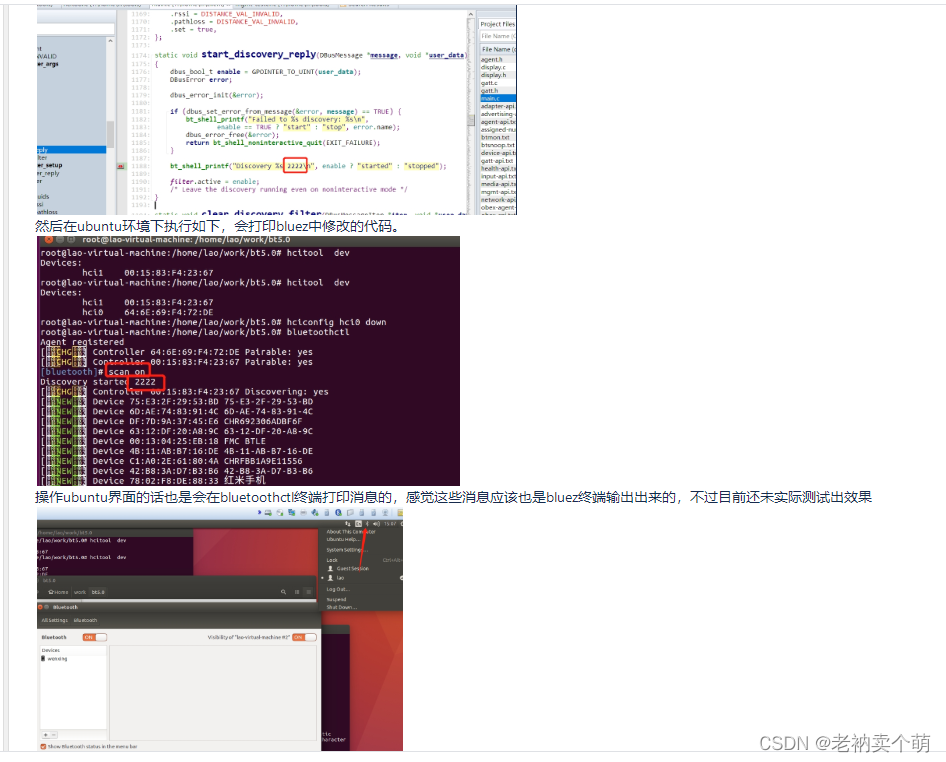Turn off the Bluetooth ON switch
Screen dimensions: 946x762
(94, 637)
